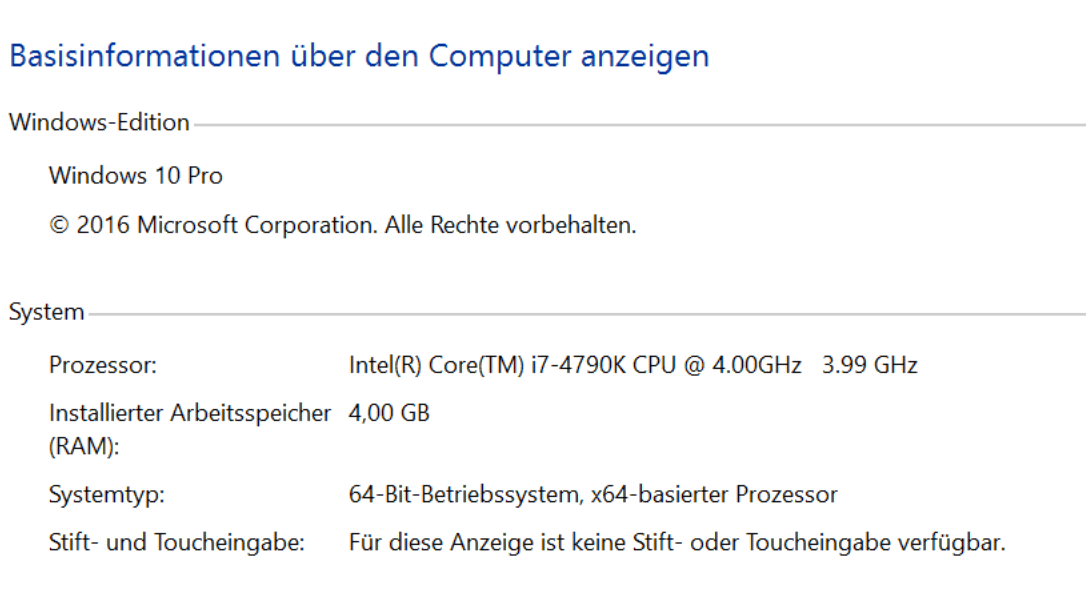Click the CPU @ 4.00GHz text
Screen dimensions: 1086x596
click(717, 365)
